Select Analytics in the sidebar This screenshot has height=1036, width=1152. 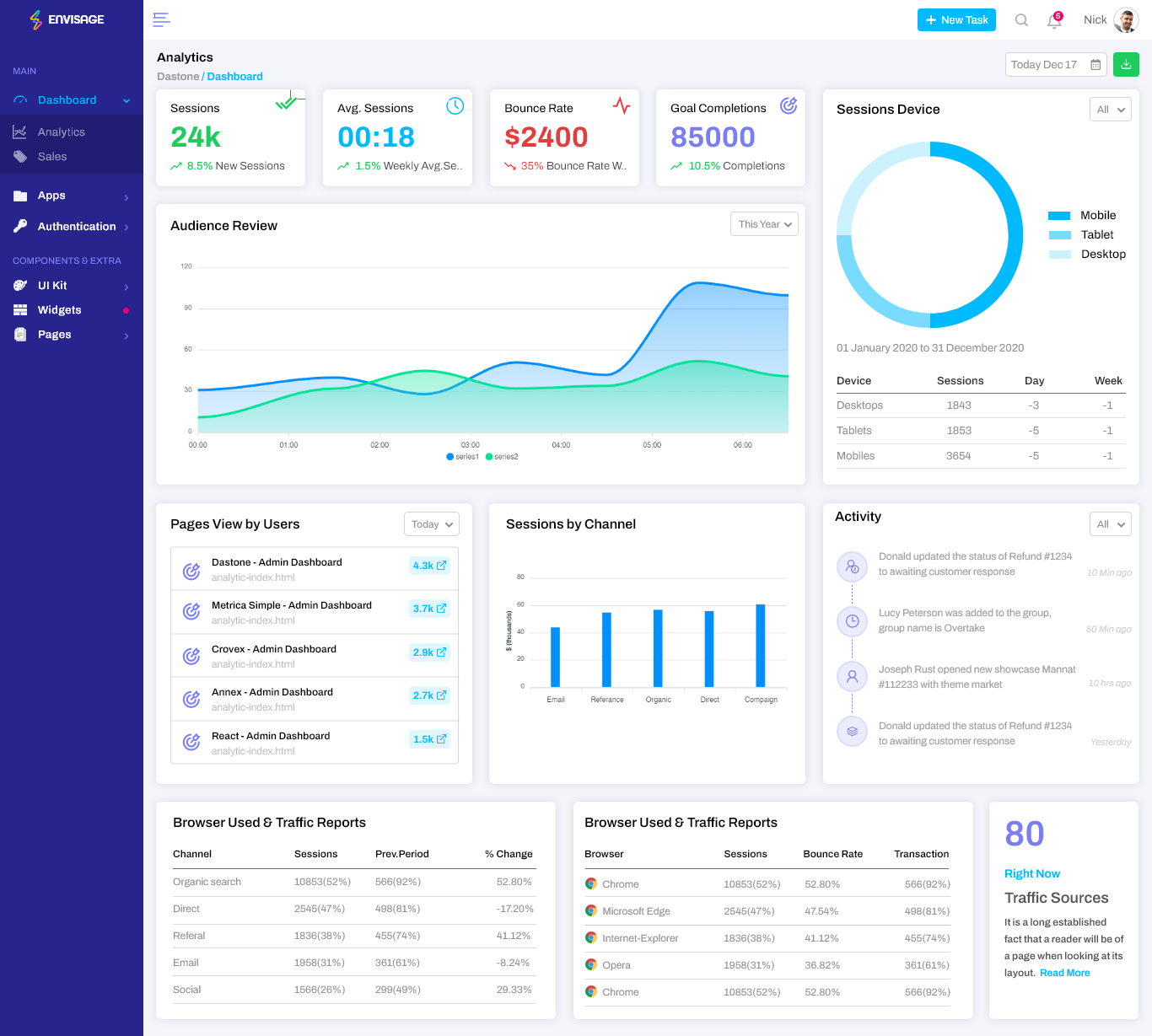[x=61, y=132]
